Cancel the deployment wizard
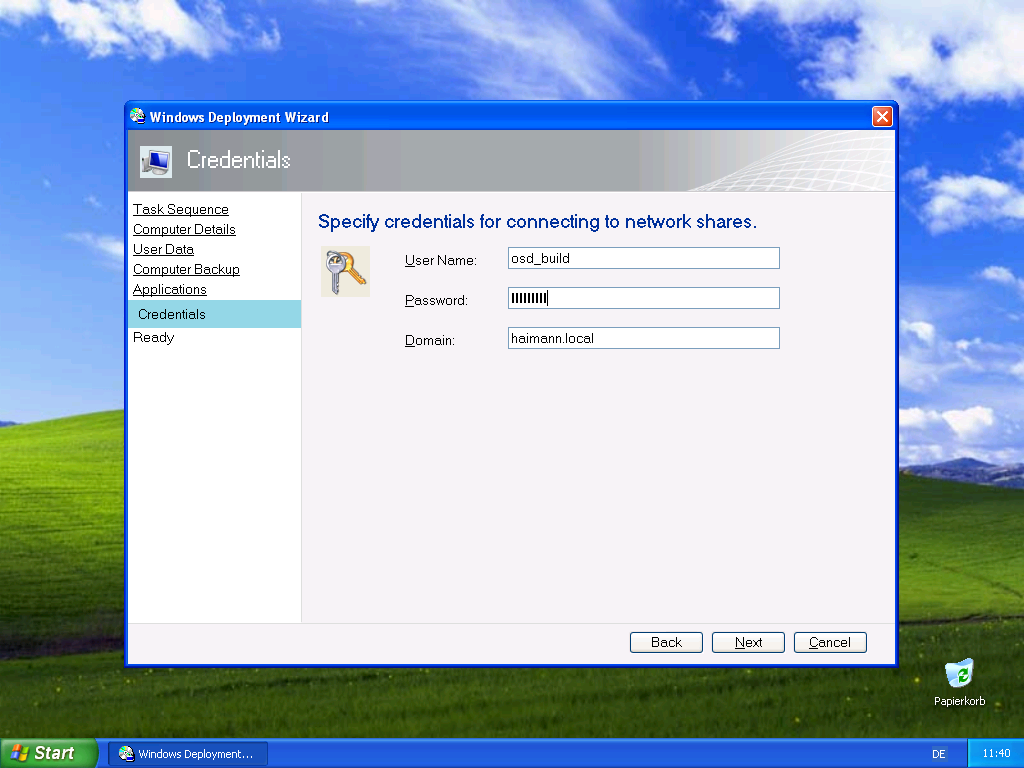Screen dimensions: 1024x768 (830, 643)
